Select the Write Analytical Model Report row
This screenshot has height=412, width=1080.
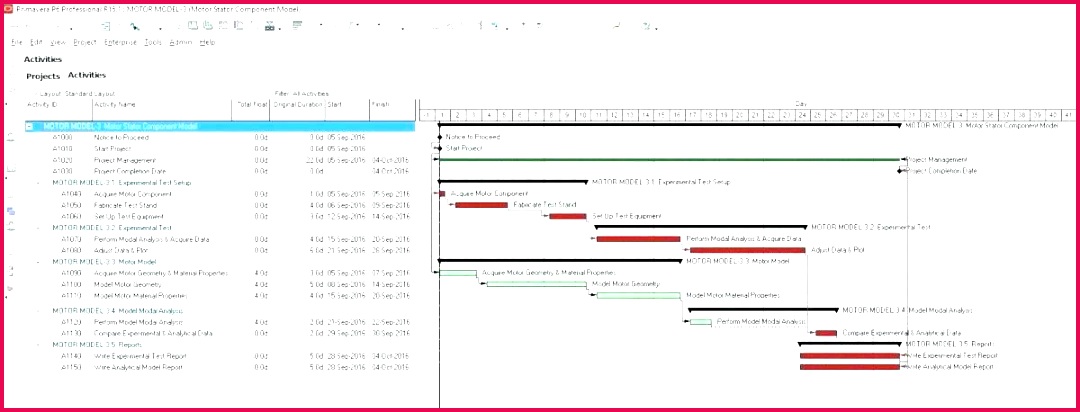tap(220, 367)
